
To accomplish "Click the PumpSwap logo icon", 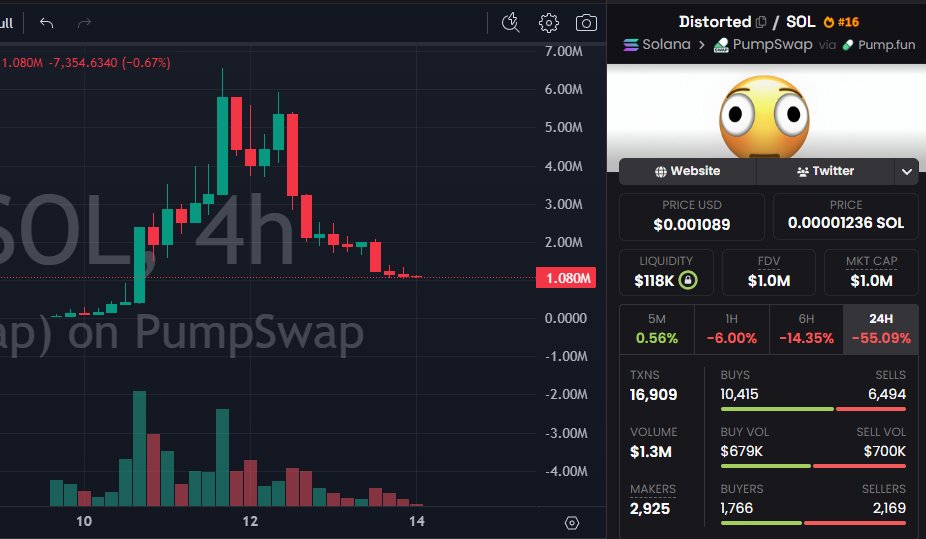I will click(x=721, y=45).
